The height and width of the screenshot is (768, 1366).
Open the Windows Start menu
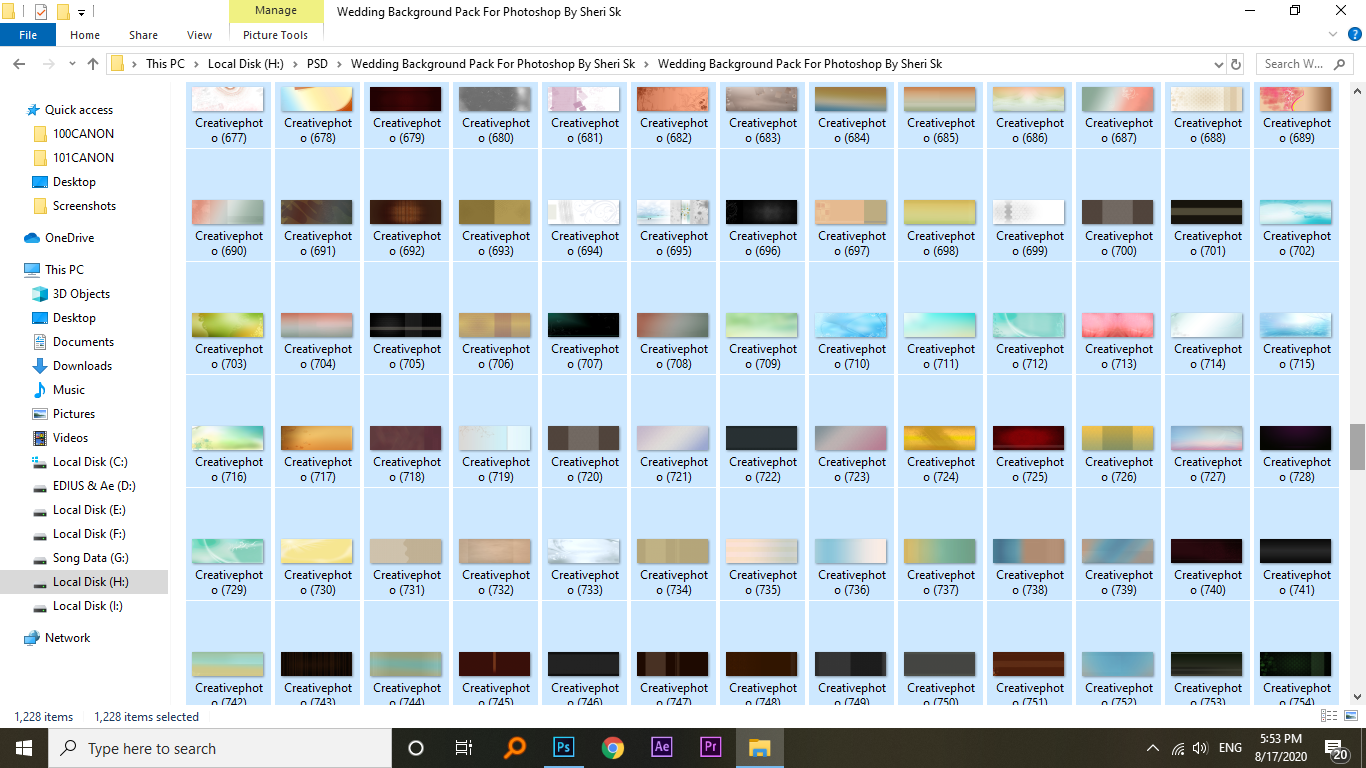[x=24, y=748]
